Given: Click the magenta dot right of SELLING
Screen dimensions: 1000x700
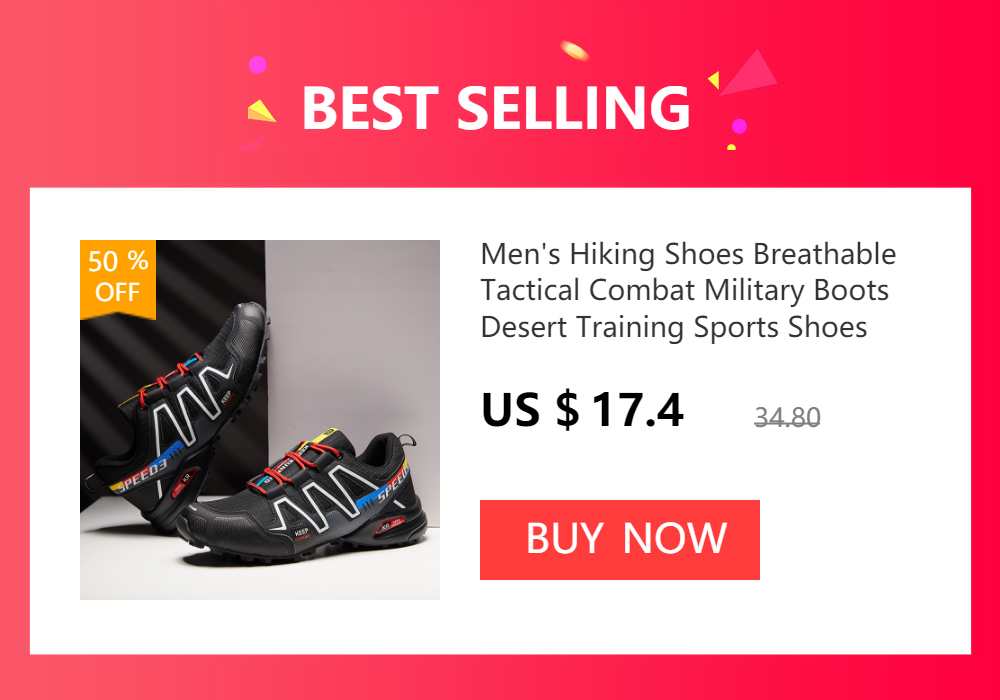Looking at the screenshot, I should tap(739, 126).
